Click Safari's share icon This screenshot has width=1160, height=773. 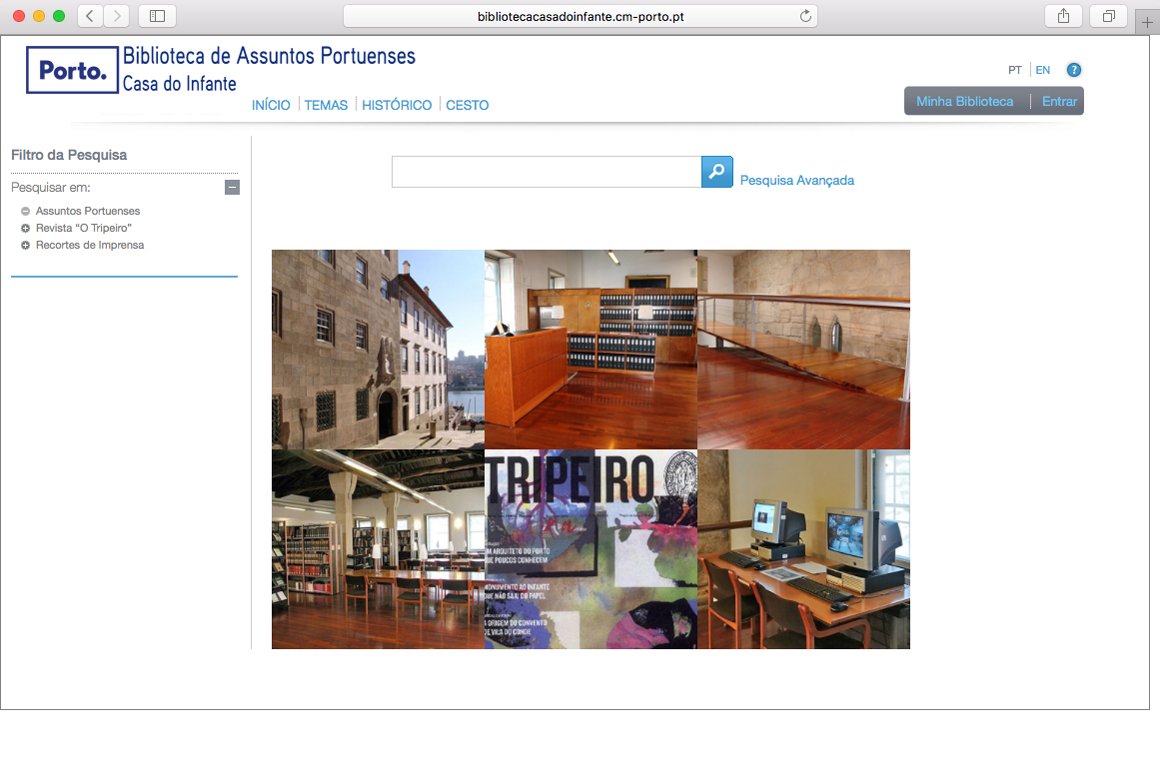pos(1063,16)
